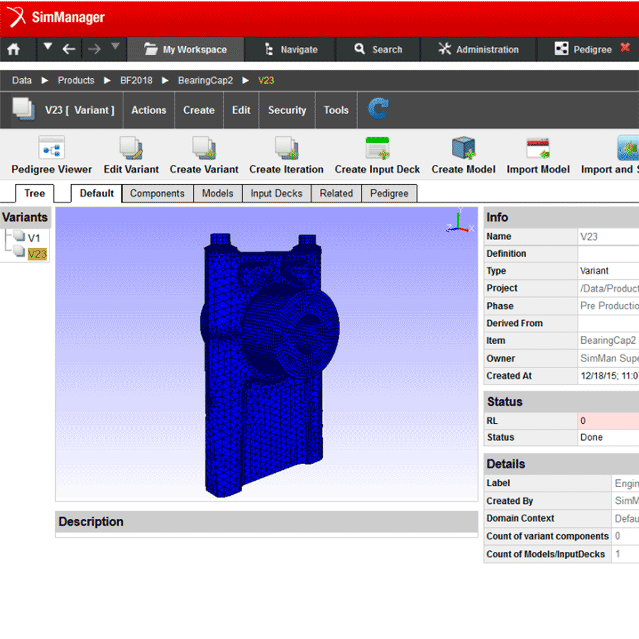Click the XYZ axis triad in viewer

pyautogui.click(x=460, y=222)
